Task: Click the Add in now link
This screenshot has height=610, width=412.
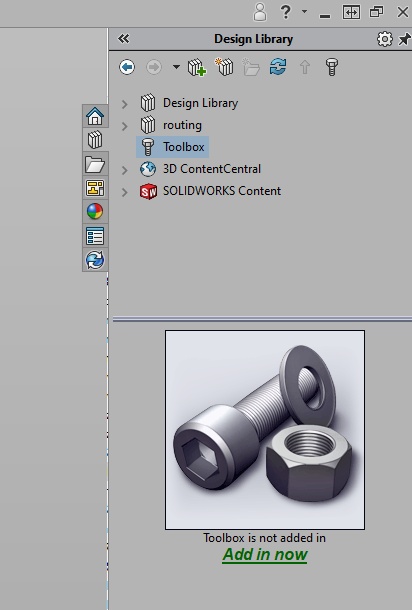Action: [265, 554]
